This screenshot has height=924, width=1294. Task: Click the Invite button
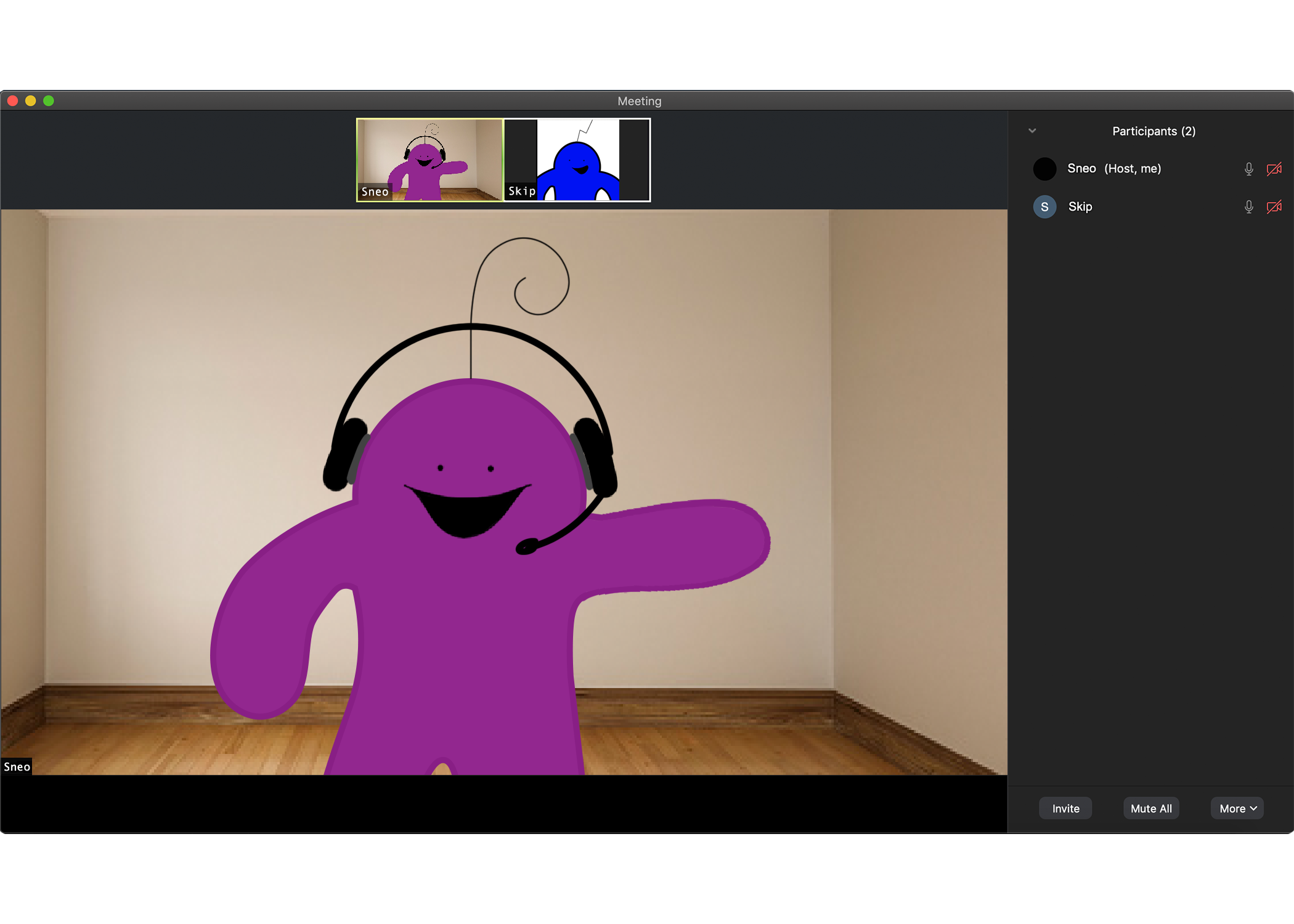[x=1065, y=808]
